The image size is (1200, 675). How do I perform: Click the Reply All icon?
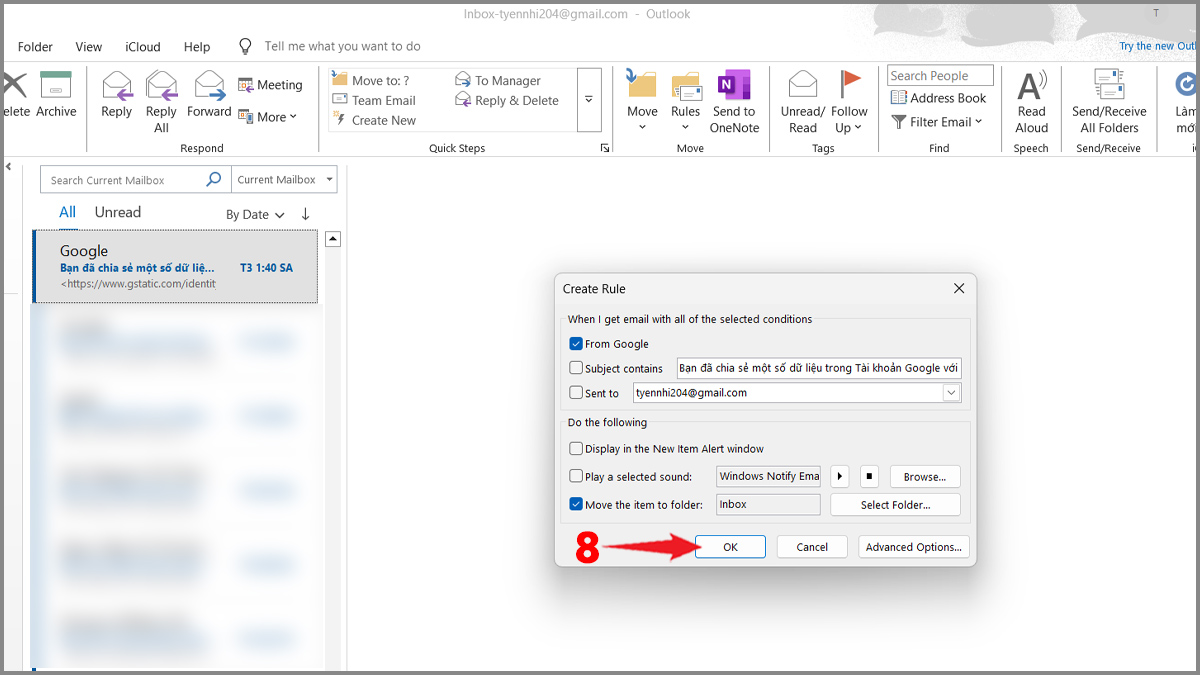pyautogui.click(x=161, y=85)
